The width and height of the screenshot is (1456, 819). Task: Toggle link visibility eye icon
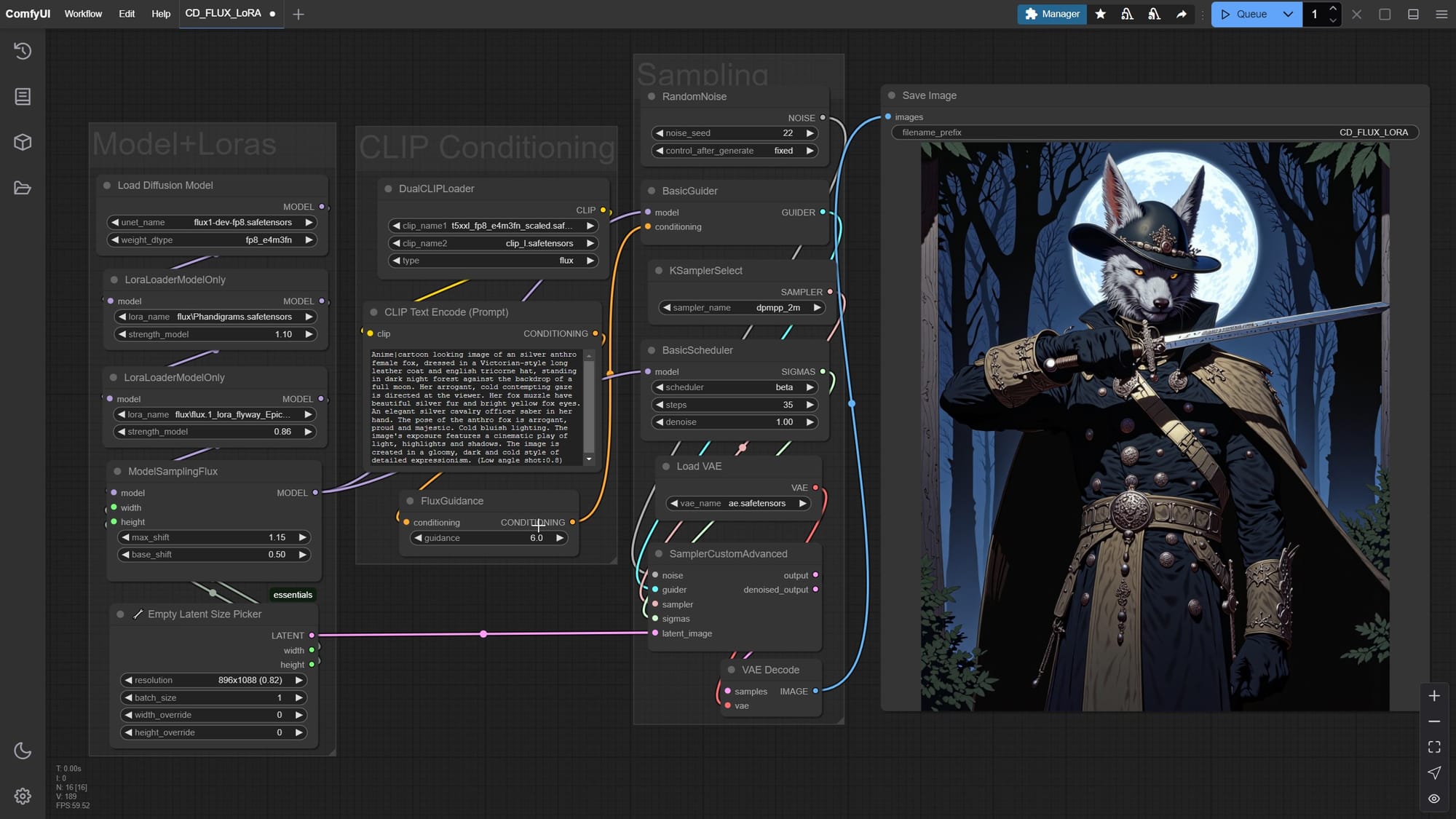point(1434,799)
